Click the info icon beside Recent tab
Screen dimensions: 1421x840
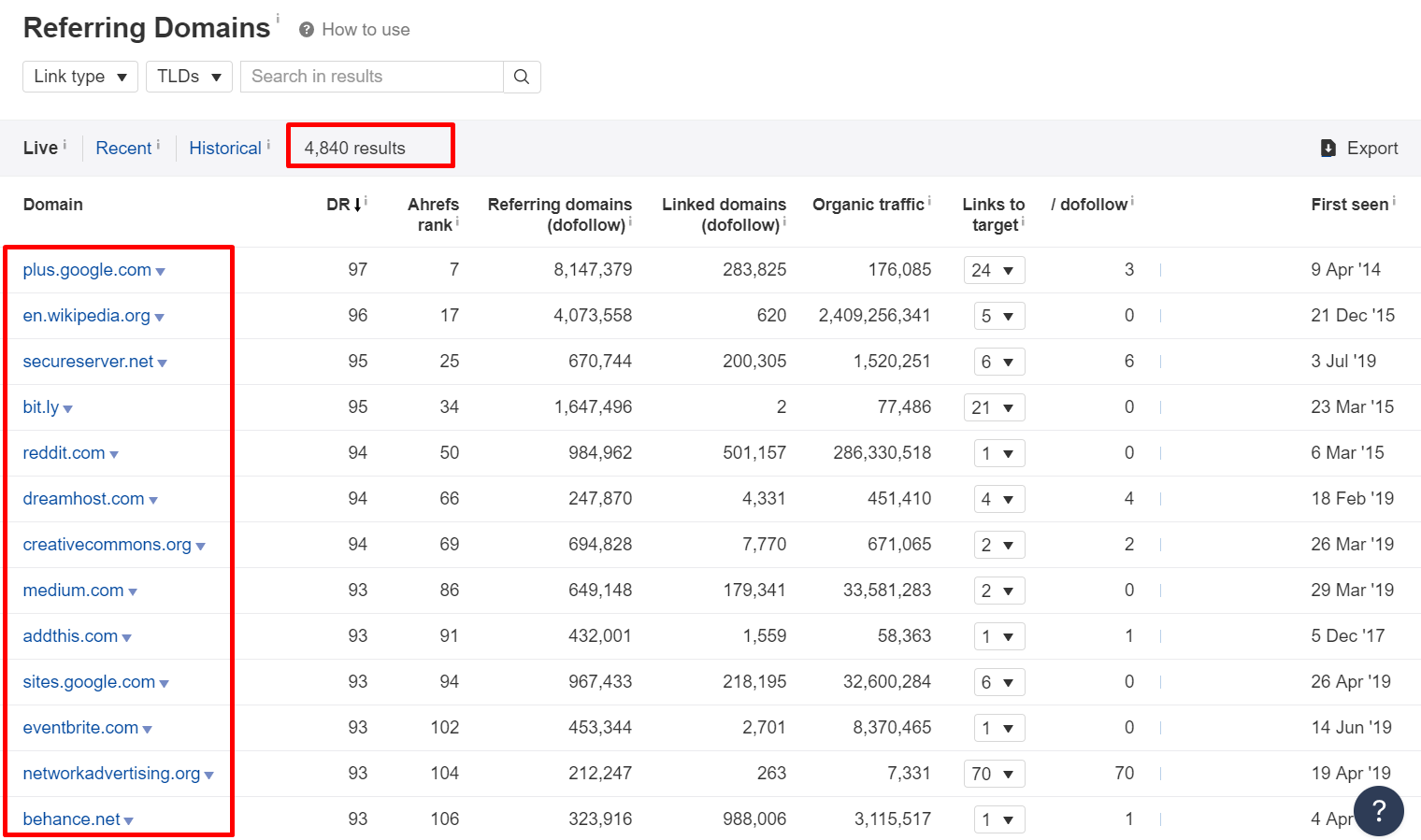point(158,145)
